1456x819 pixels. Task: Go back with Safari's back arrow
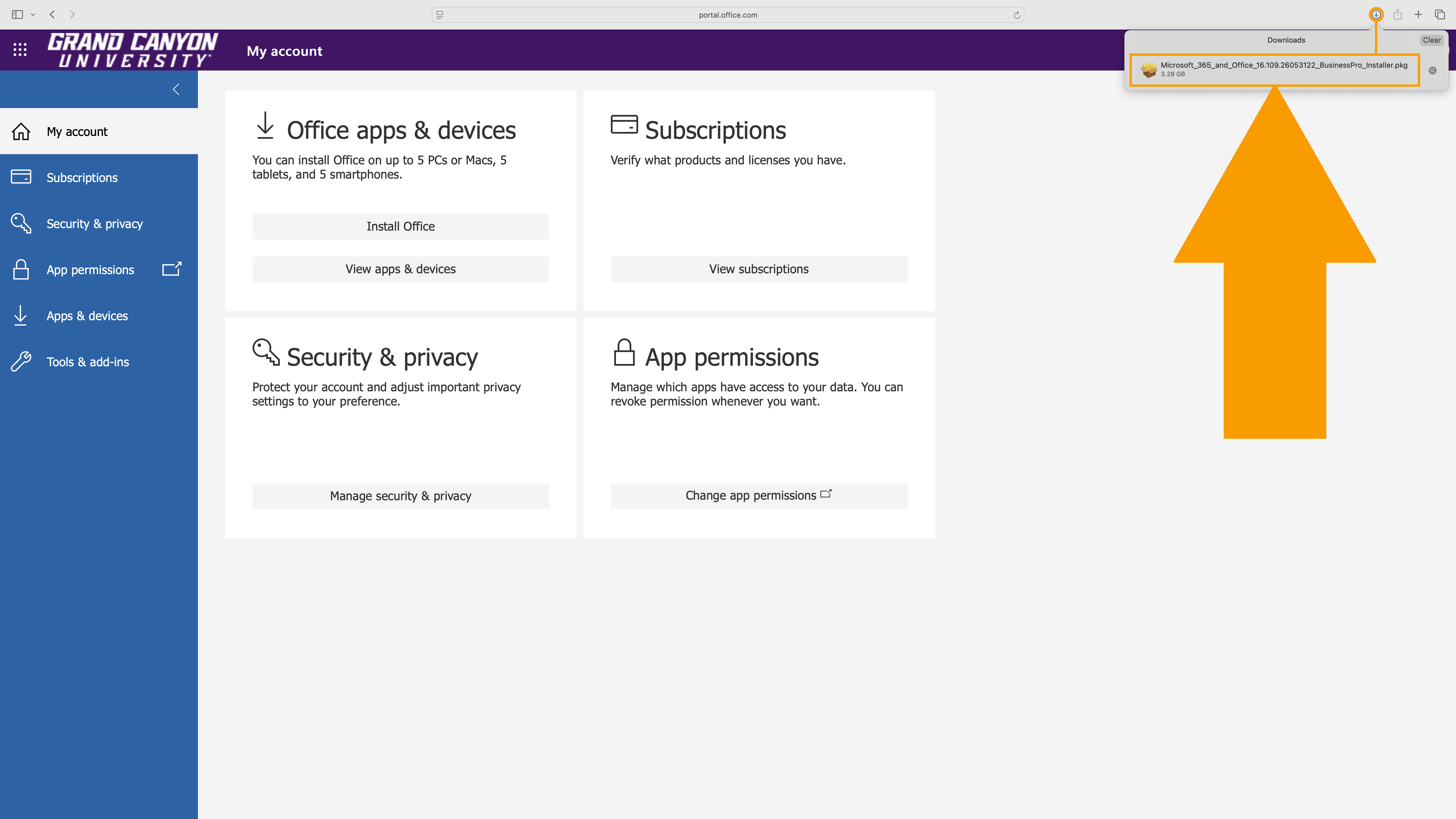(x=52, y=15)
